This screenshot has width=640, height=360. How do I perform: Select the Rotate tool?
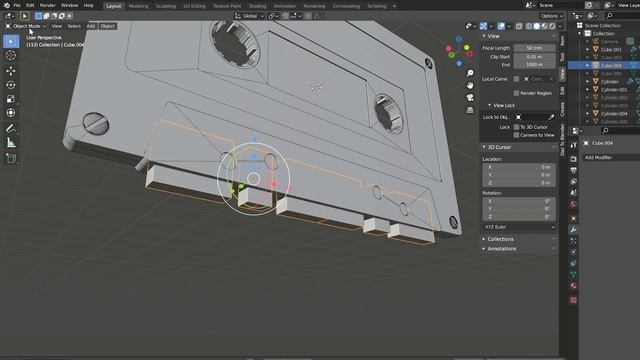(x=11, y=85)
